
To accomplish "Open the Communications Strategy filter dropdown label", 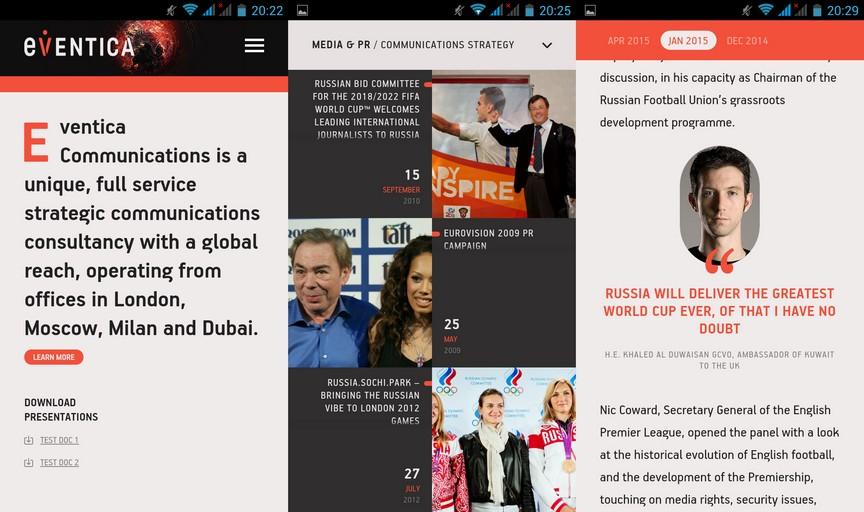I will click(447, 45).
